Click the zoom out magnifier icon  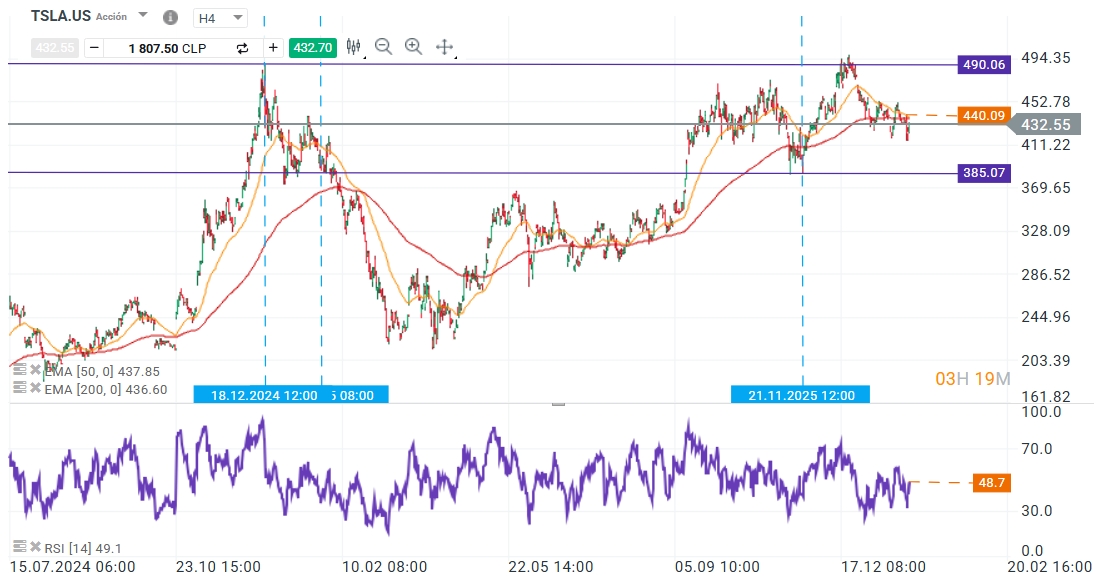pos(383,46)
